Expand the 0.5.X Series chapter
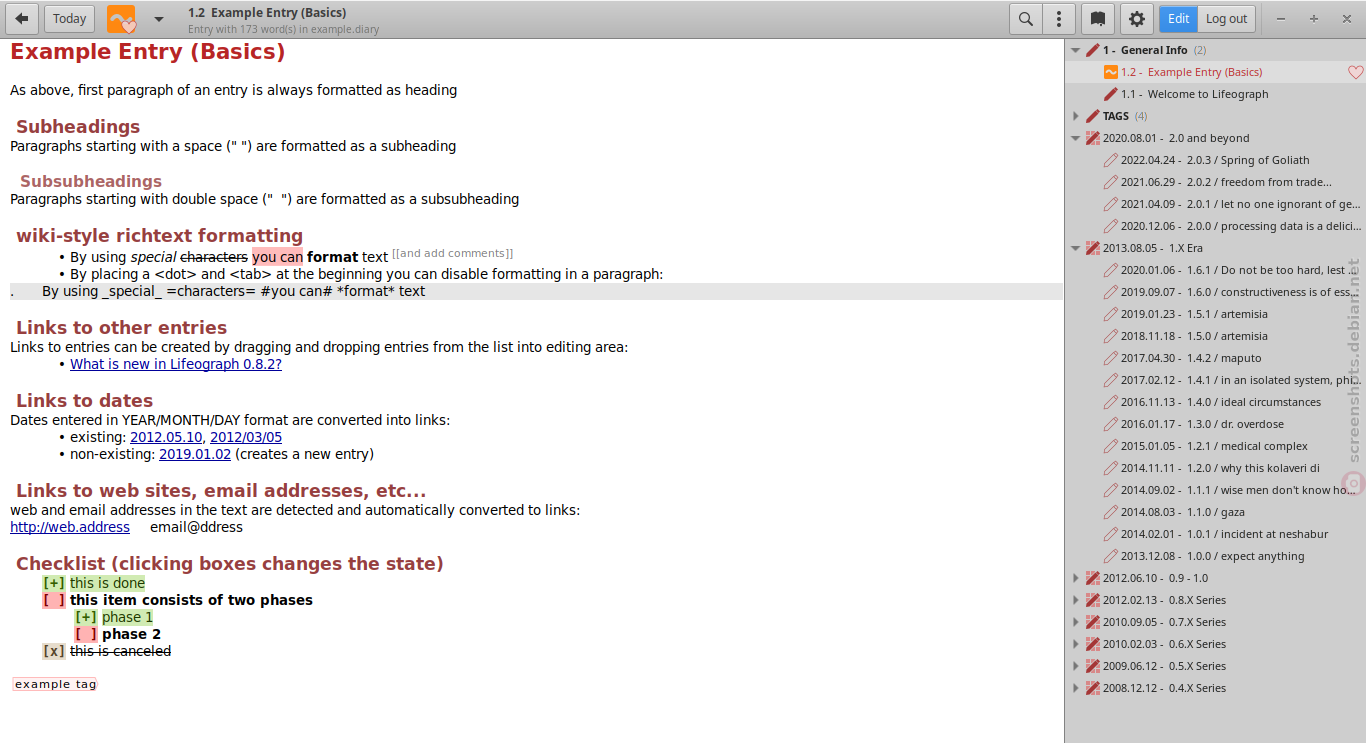 click(x=1076, y=666)
